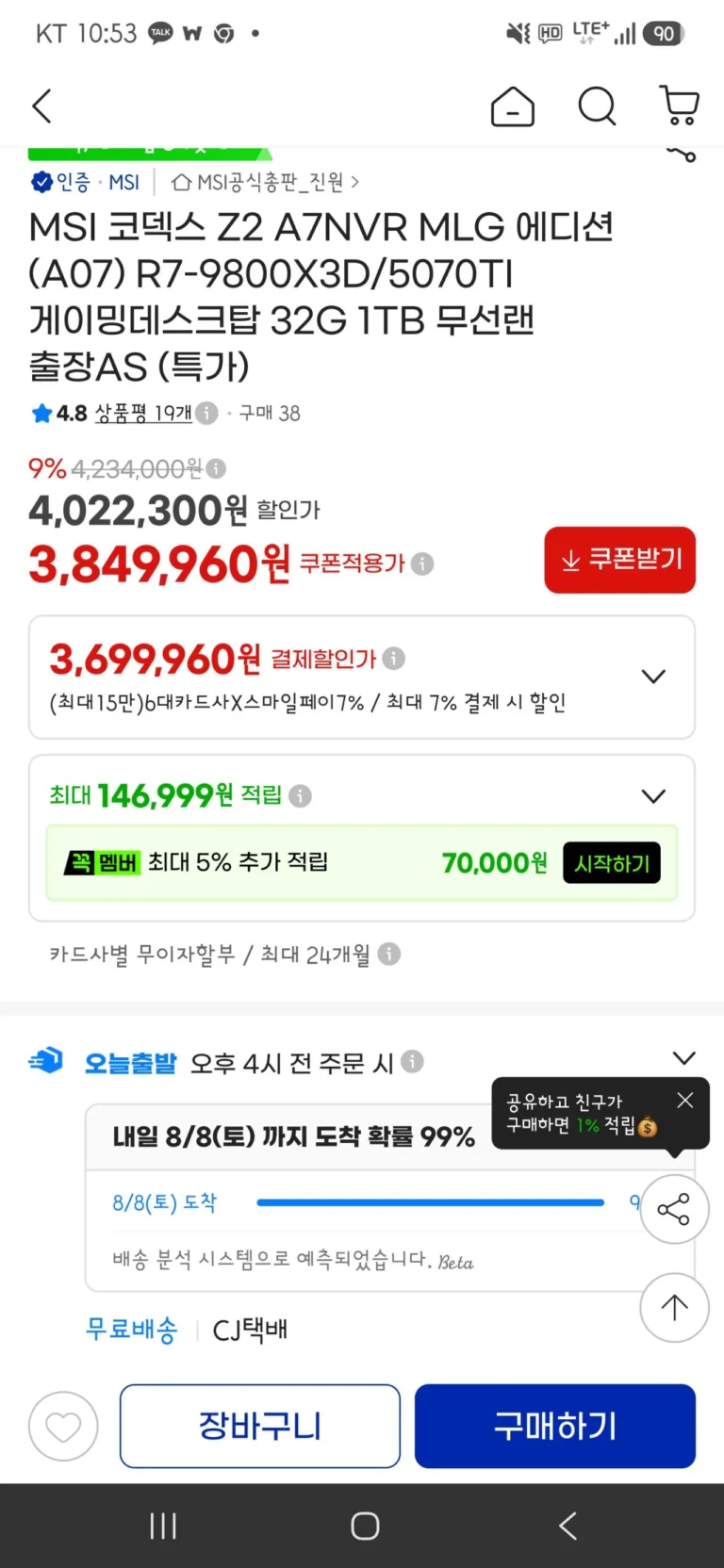
Task: Jump to top with up-arrow button
Action: 674,1307
